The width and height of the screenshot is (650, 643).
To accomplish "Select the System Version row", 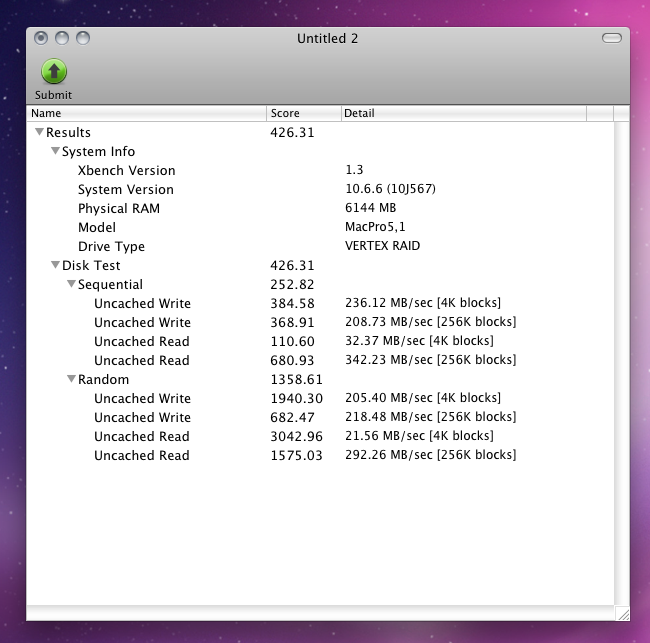I will pyautogui.click(x=320, y=189).
